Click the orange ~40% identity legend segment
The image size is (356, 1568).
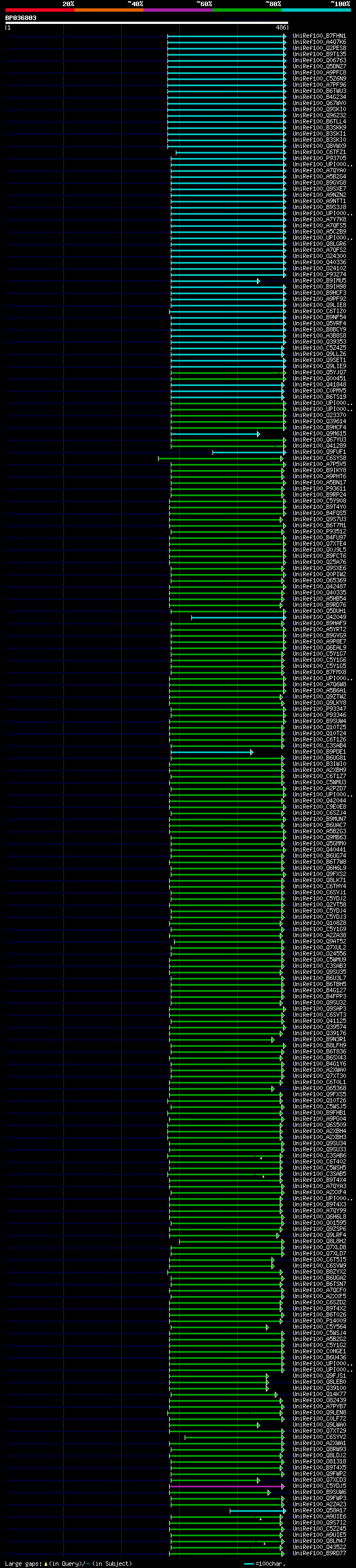pyautogui.click(x=109, y=10)
